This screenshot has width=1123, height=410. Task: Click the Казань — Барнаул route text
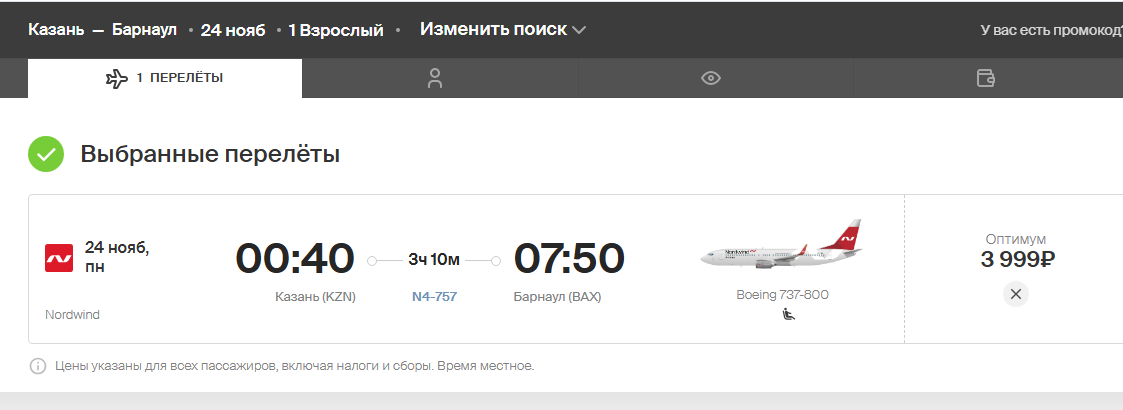point(102,30)
